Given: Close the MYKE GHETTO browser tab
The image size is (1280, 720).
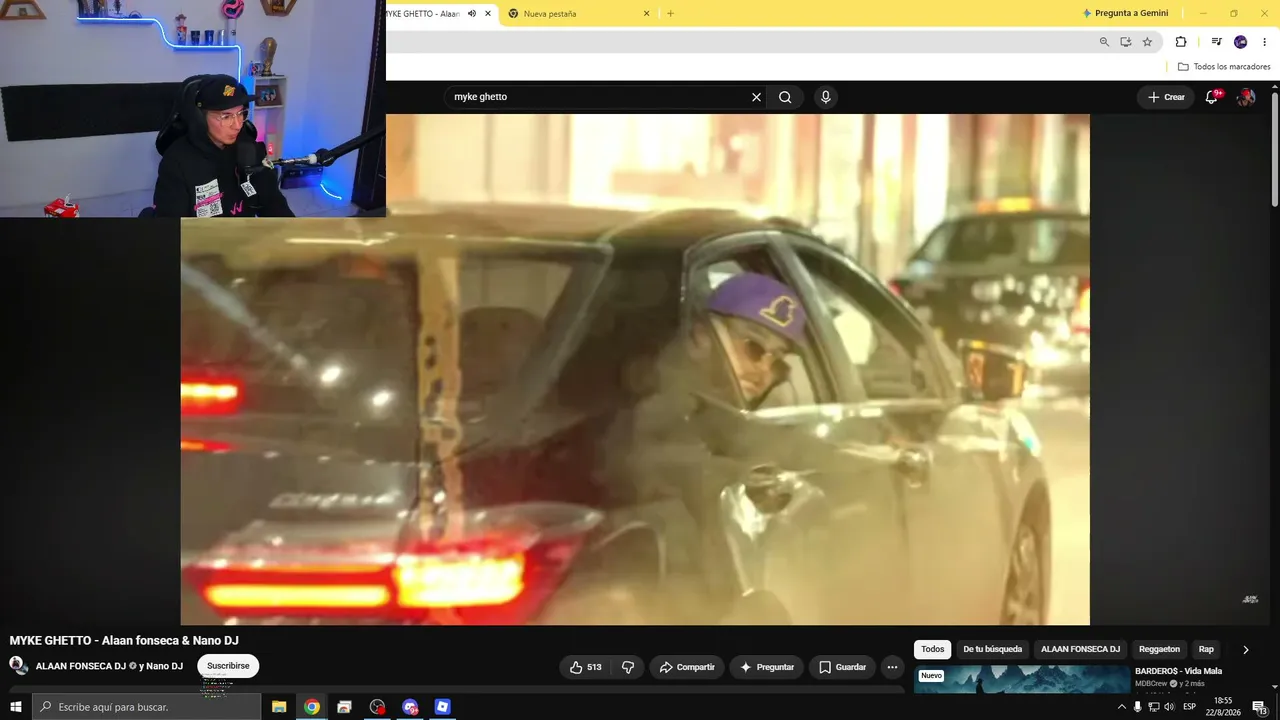Looking at the screenshot, I should click(488, 14).
